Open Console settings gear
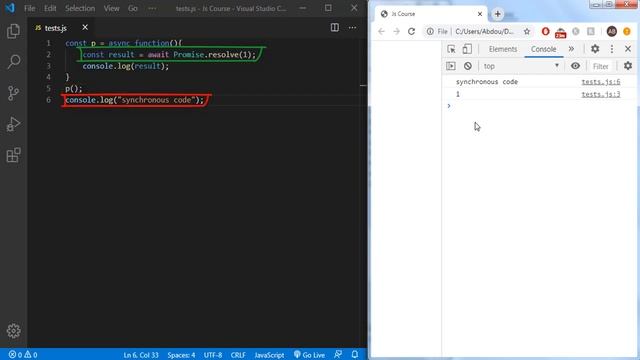Viewport: 640px width, 360px height. [x=628, y=66]
